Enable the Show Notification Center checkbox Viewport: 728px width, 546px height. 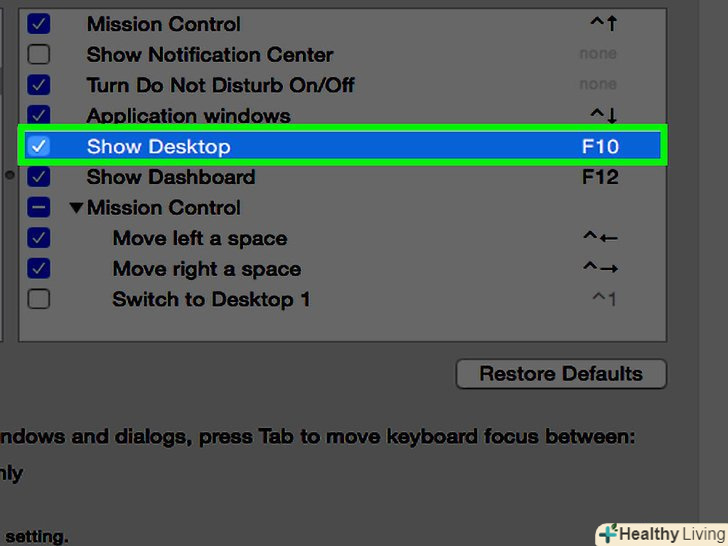pyautogui.click(x=39, y=55)
